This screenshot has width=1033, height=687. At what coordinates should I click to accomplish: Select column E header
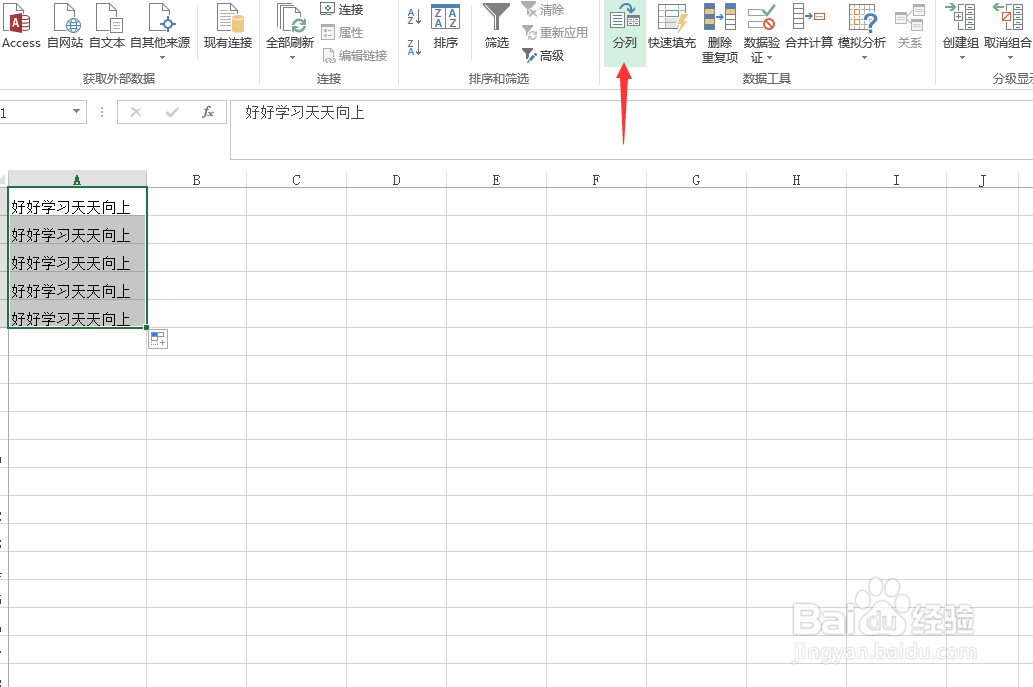tap(496, 179)
